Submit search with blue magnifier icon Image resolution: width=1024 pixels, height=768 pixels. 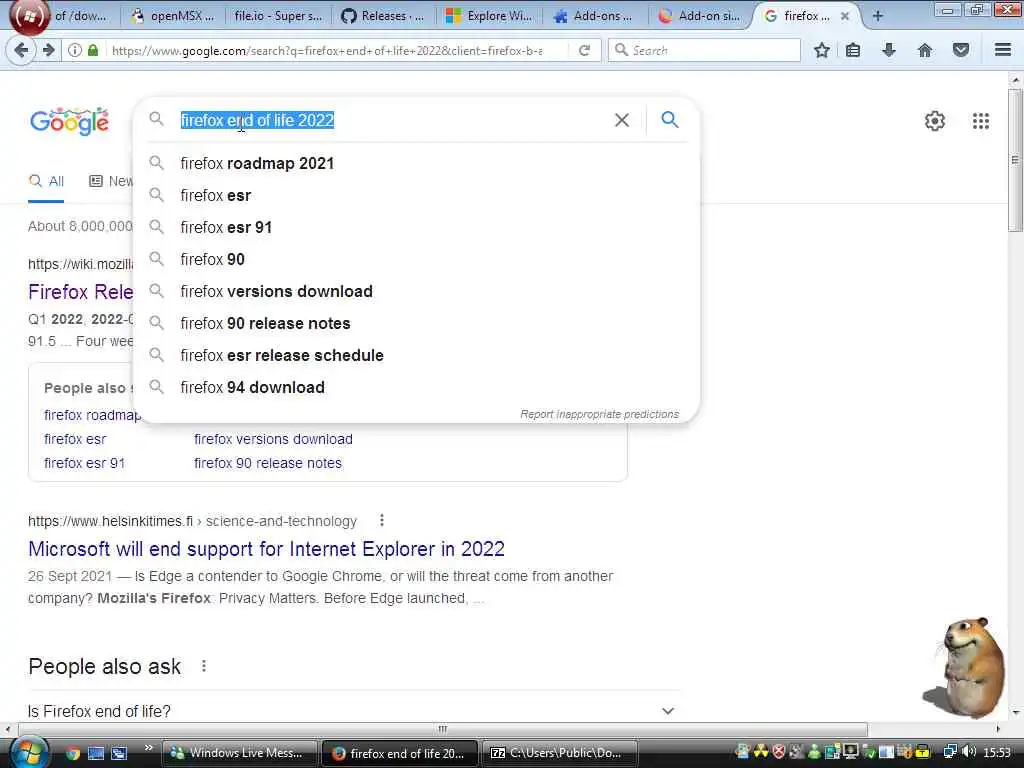(669, 120)
